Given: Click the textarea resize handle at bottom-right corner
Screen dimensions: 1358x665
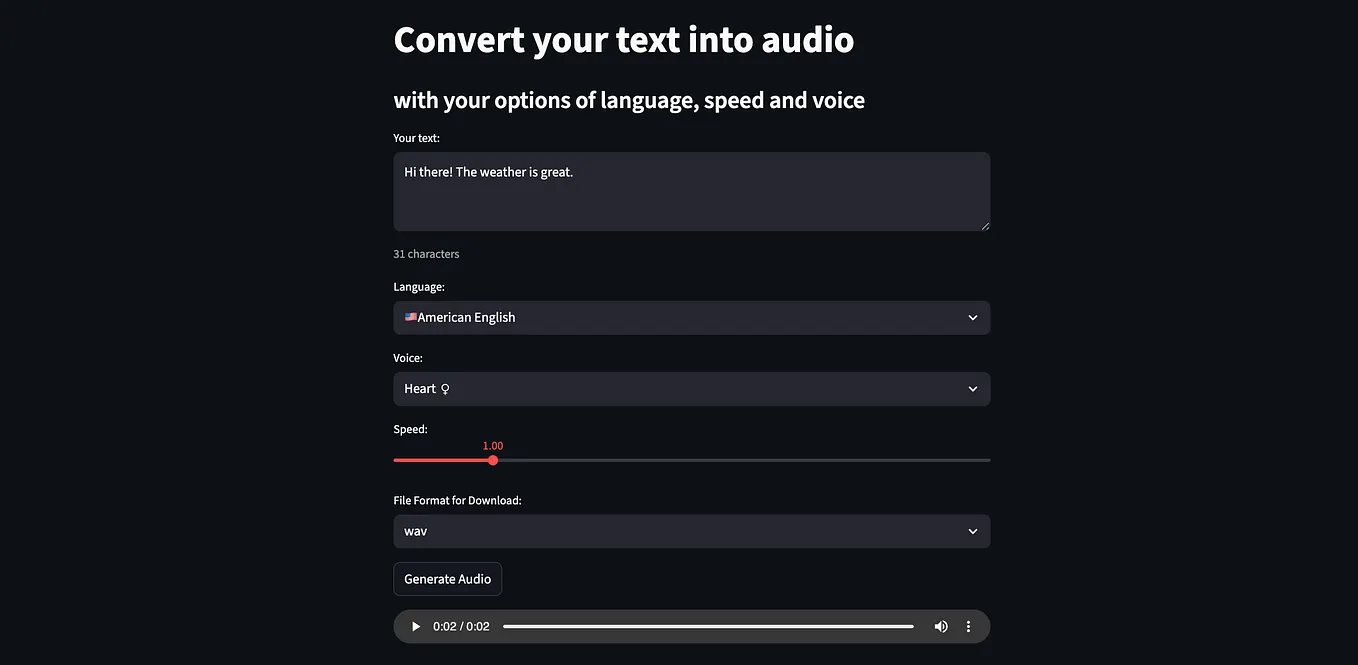Looking at the screenshot, I should point(985,226).
